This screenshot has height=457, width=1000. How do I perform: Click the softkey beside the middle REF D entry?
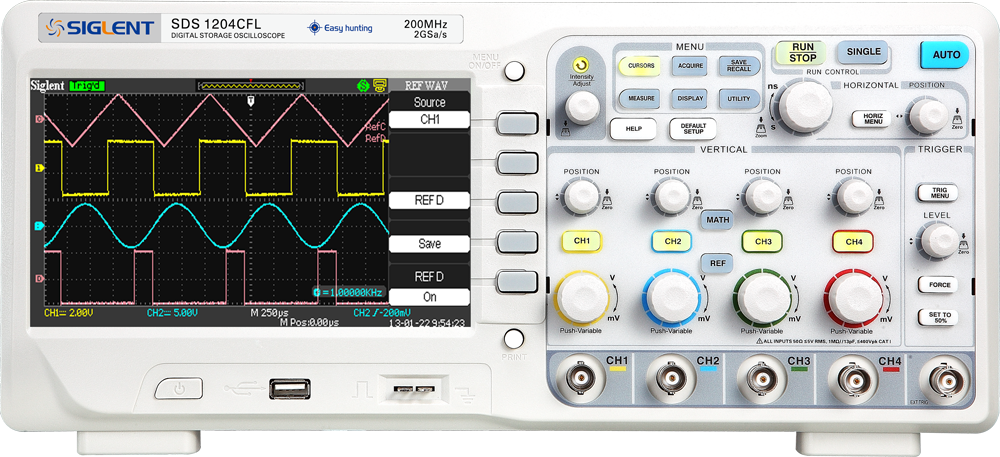click(517, 203)
